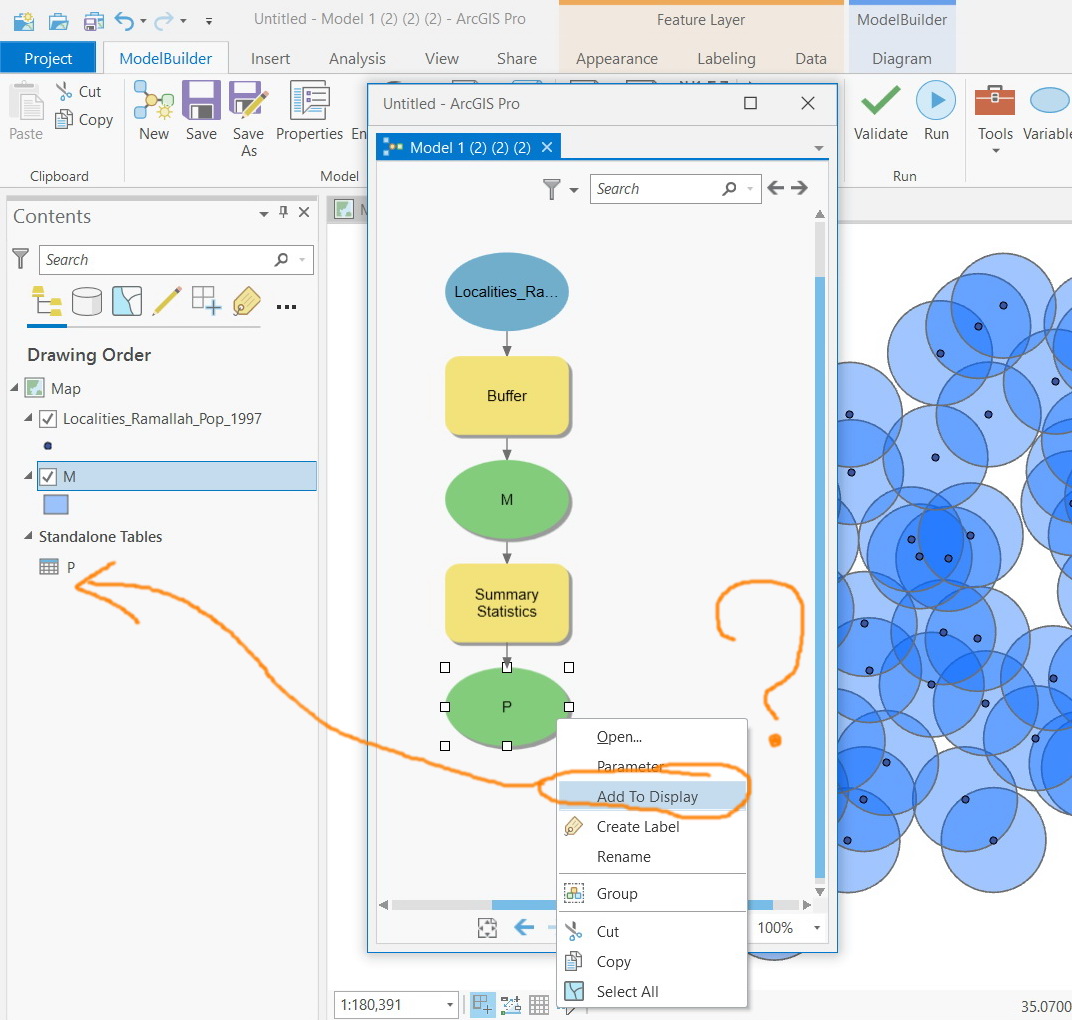Click New Project icon in quick access toolbar
This screenshot has height=1020, width=1072.
(23, 21)
